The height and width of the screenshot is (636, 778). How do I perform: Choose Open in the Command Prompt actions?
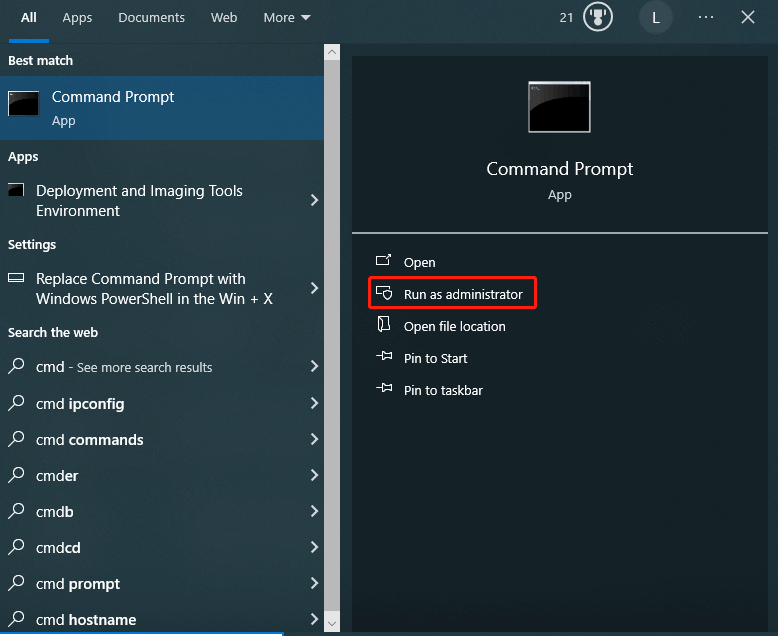pos(419,262)
